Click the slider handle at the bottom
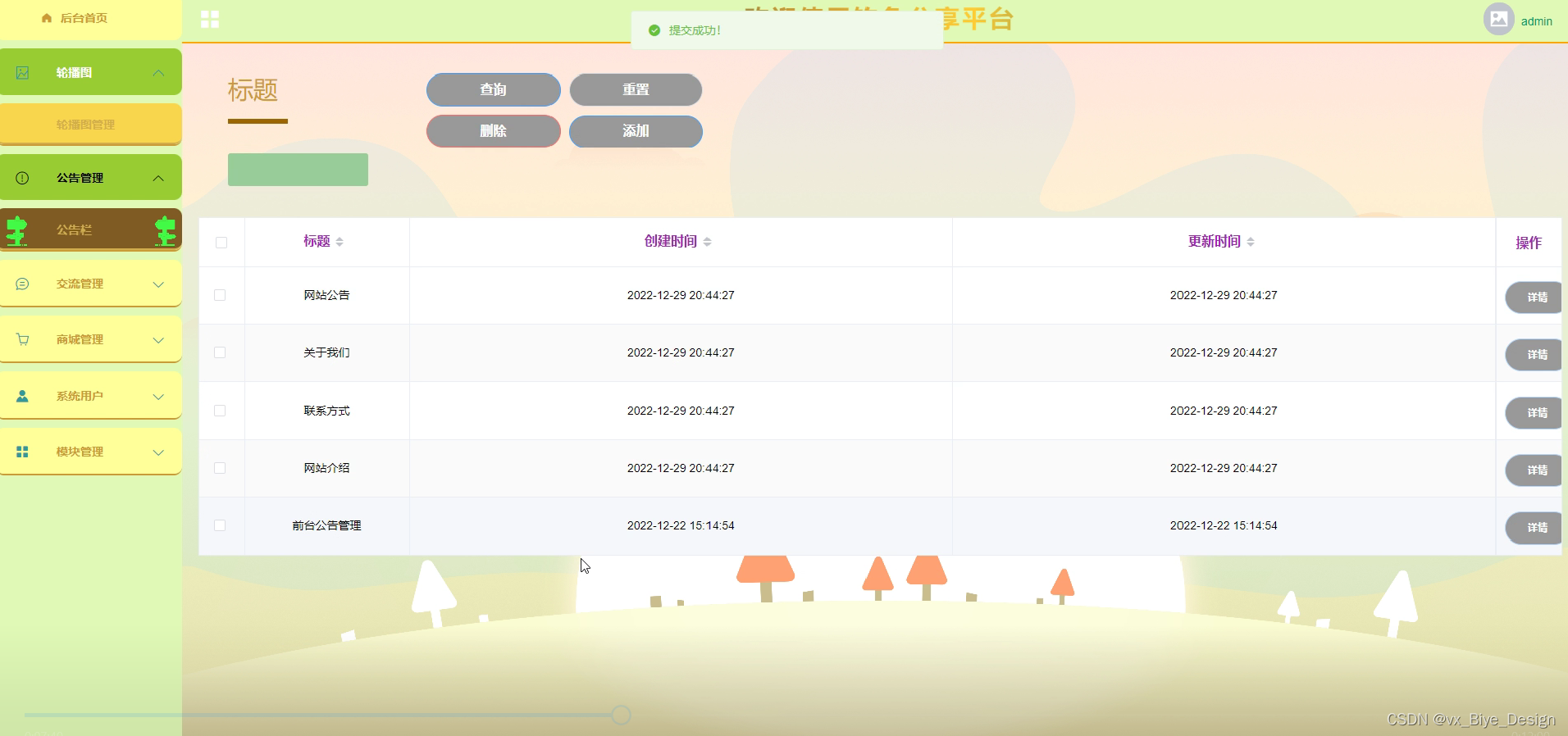 tap(621, 715)
